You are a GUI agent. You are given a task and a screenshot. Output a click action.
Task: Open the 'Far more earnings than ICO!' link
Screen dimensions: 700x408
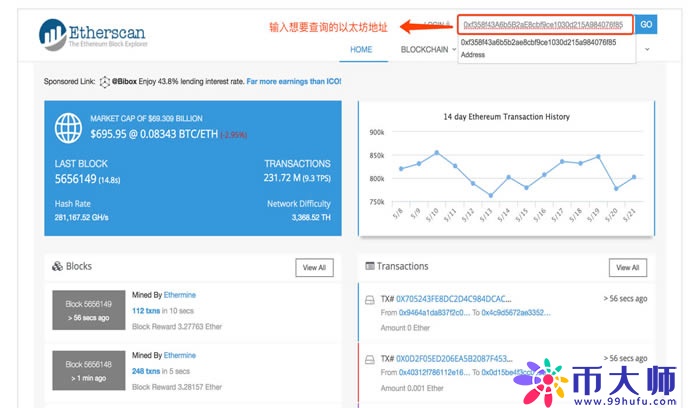click(294, 81)
